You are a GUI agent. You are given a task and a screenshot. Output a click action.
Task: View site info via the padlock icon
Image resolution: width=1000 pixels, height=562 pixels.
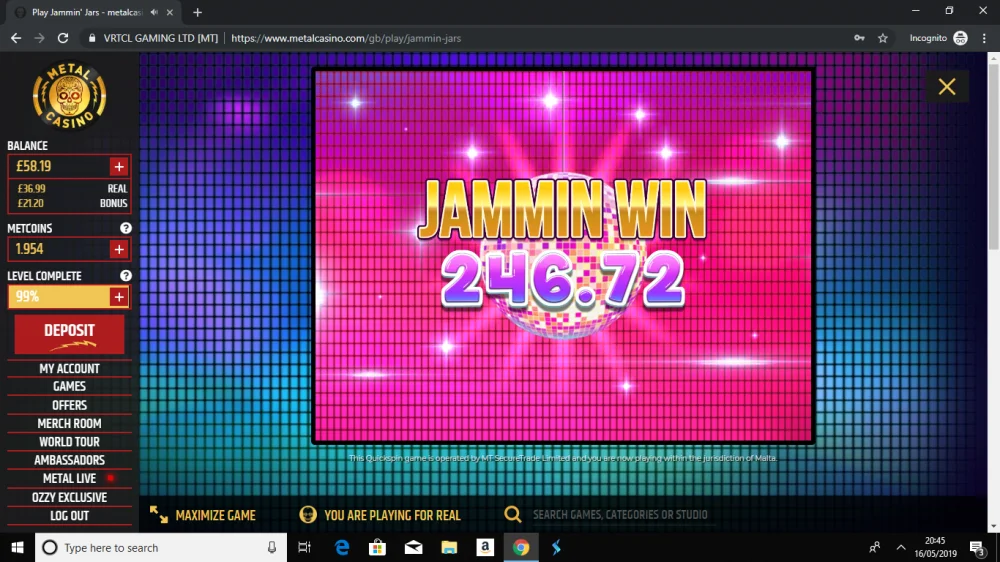tap(92, 38)
